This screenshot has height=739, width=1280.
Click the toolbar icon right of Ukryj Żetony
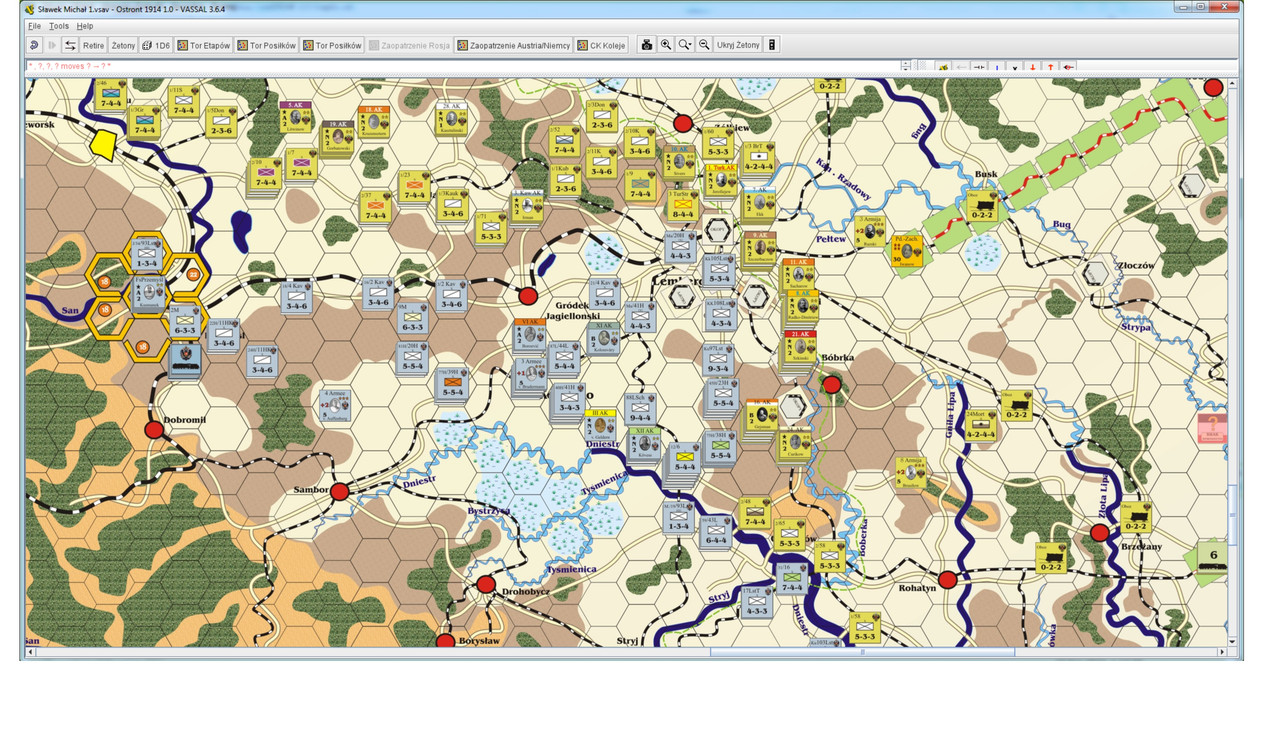coord(772,45)
